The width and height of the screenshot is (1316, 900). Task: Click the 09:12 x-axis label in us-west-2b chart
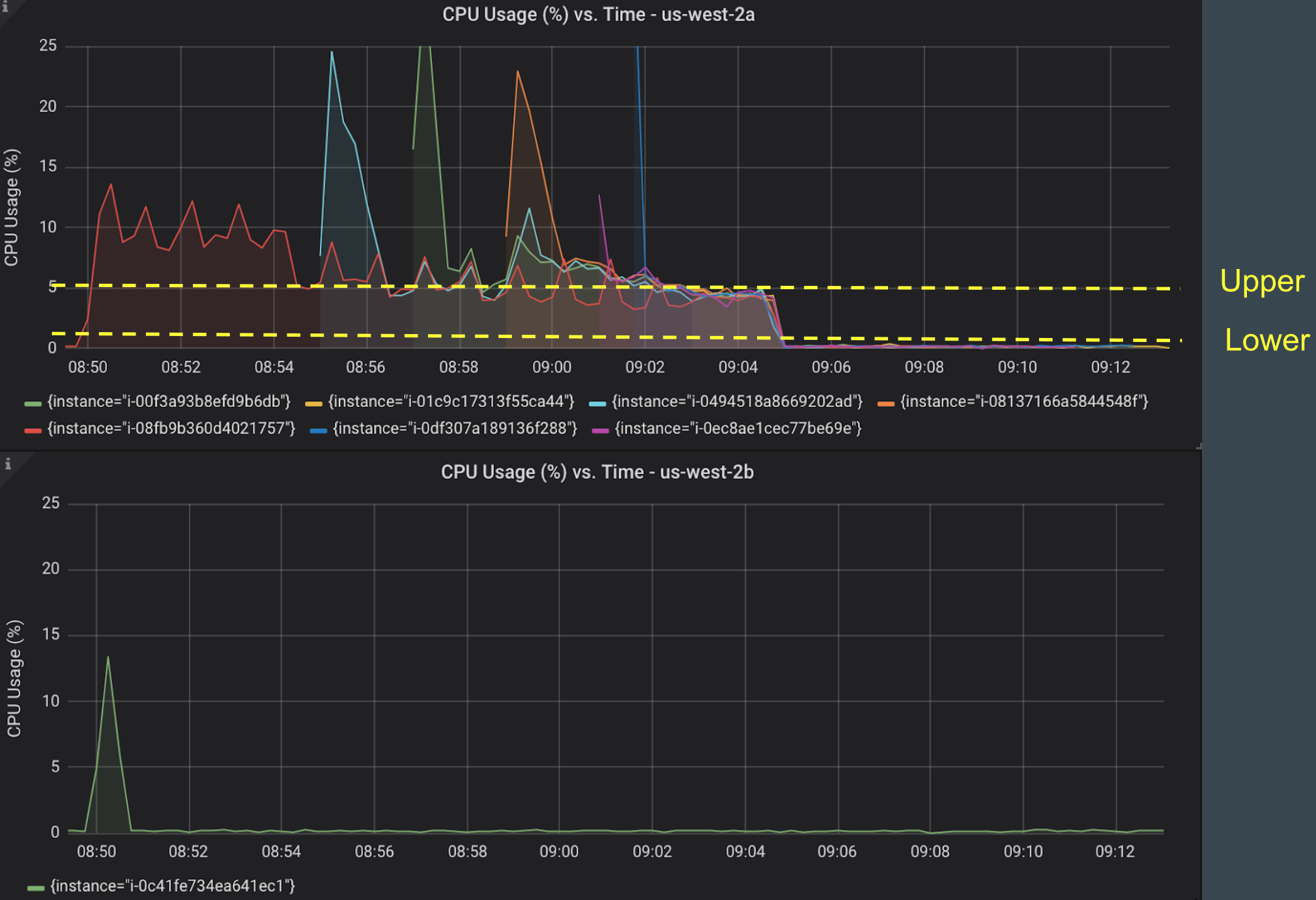tap(1115, 852)
